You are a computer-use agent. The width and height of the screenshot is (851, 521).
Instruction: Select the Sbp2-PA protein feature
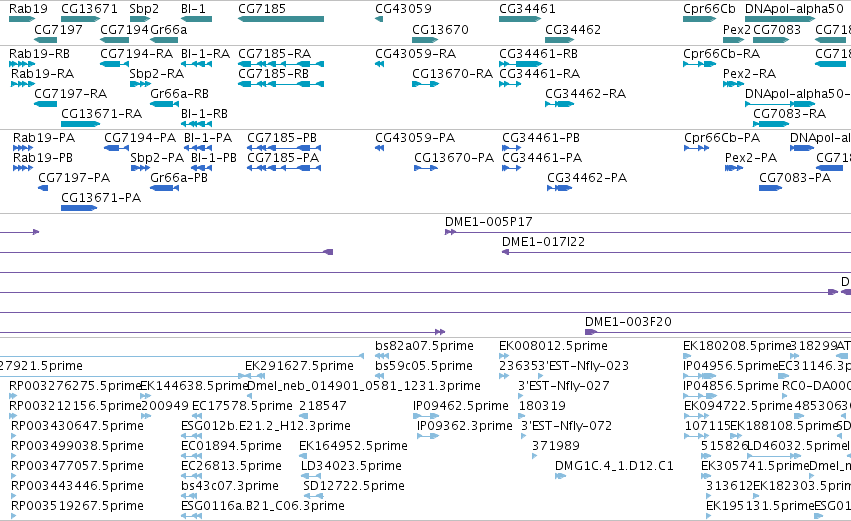[140, 168]
